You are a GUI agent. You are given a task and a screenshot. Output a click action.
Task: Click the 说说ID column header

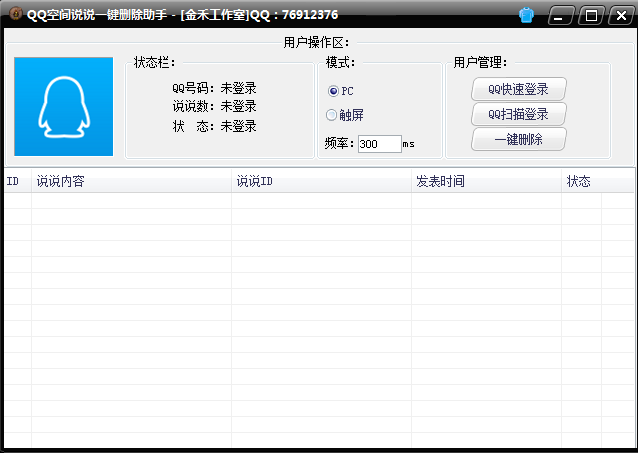pyautogui.click(x=321, y=181)
